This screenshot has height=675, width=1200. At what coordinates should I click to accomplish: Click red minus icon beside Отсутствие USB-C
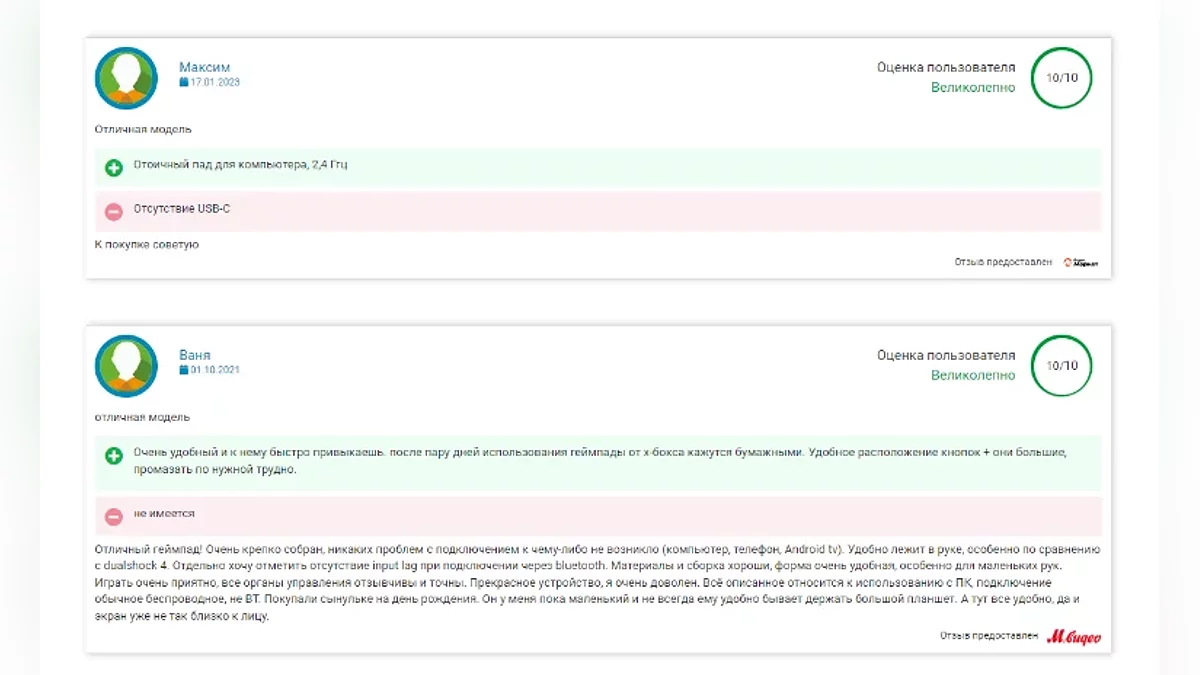tap(114, 211)
